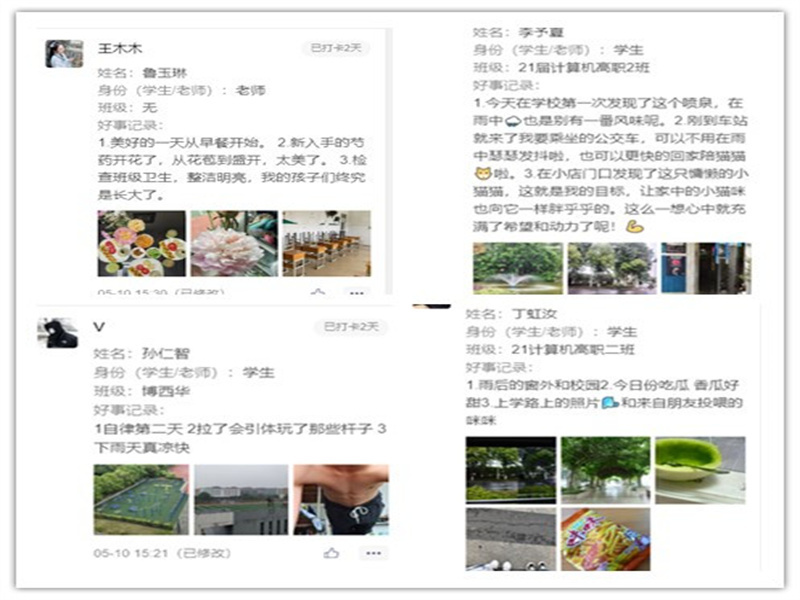Open 王木木's profile avatar
Image resolution: width=800 pixels, height=600 pixels.
pyautogui.click(x=64, y=53)
